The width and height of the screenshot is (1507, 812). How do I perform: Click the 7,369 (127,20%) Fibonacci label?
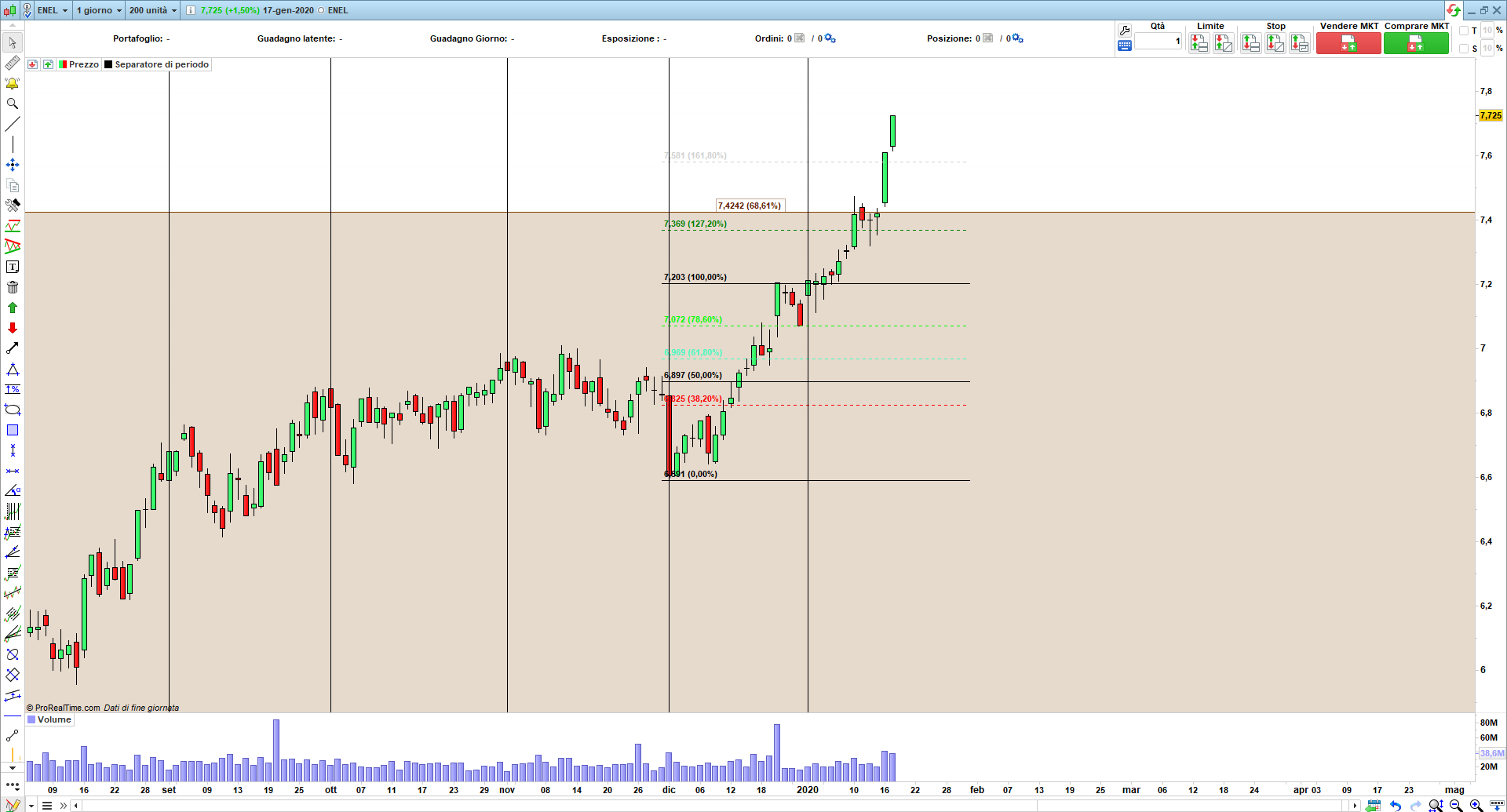pyautogui.click(x=695, y=224)
